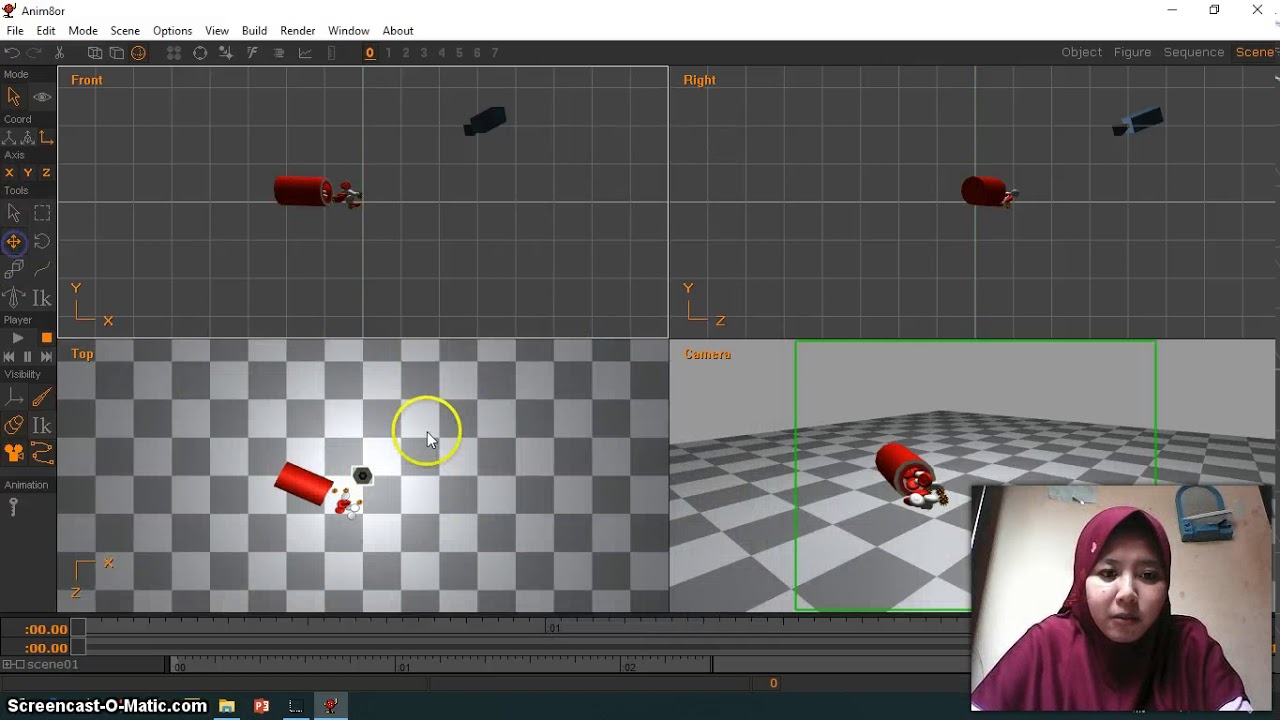Select the orange smooth shaded view icon

[x=139, y=53]
